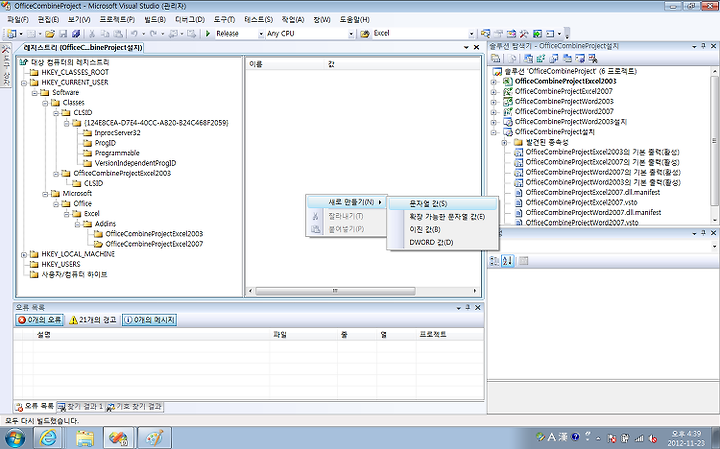Open the 파일(F) menu
Viewport: 720px width, 449px height.
(x=18, y=20)
